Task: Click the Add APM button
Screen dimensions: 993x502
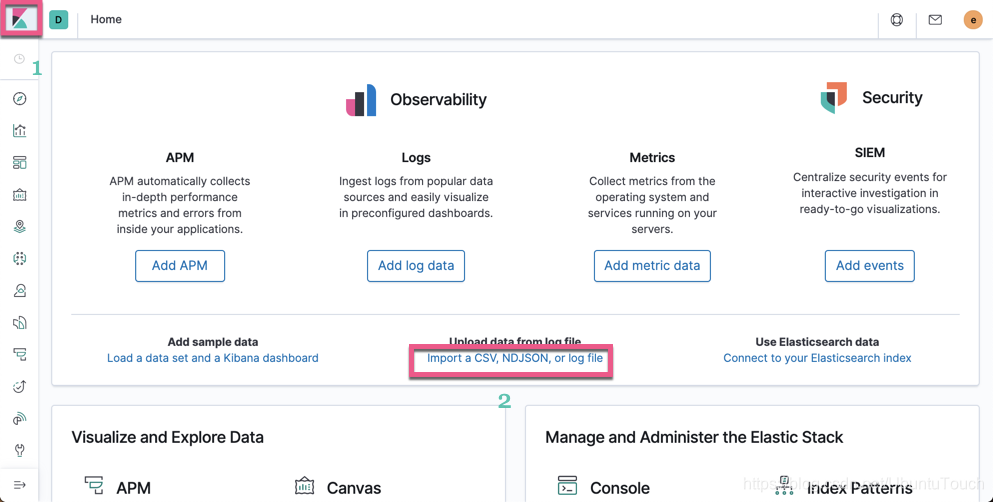Action: (x=180, y=266)
